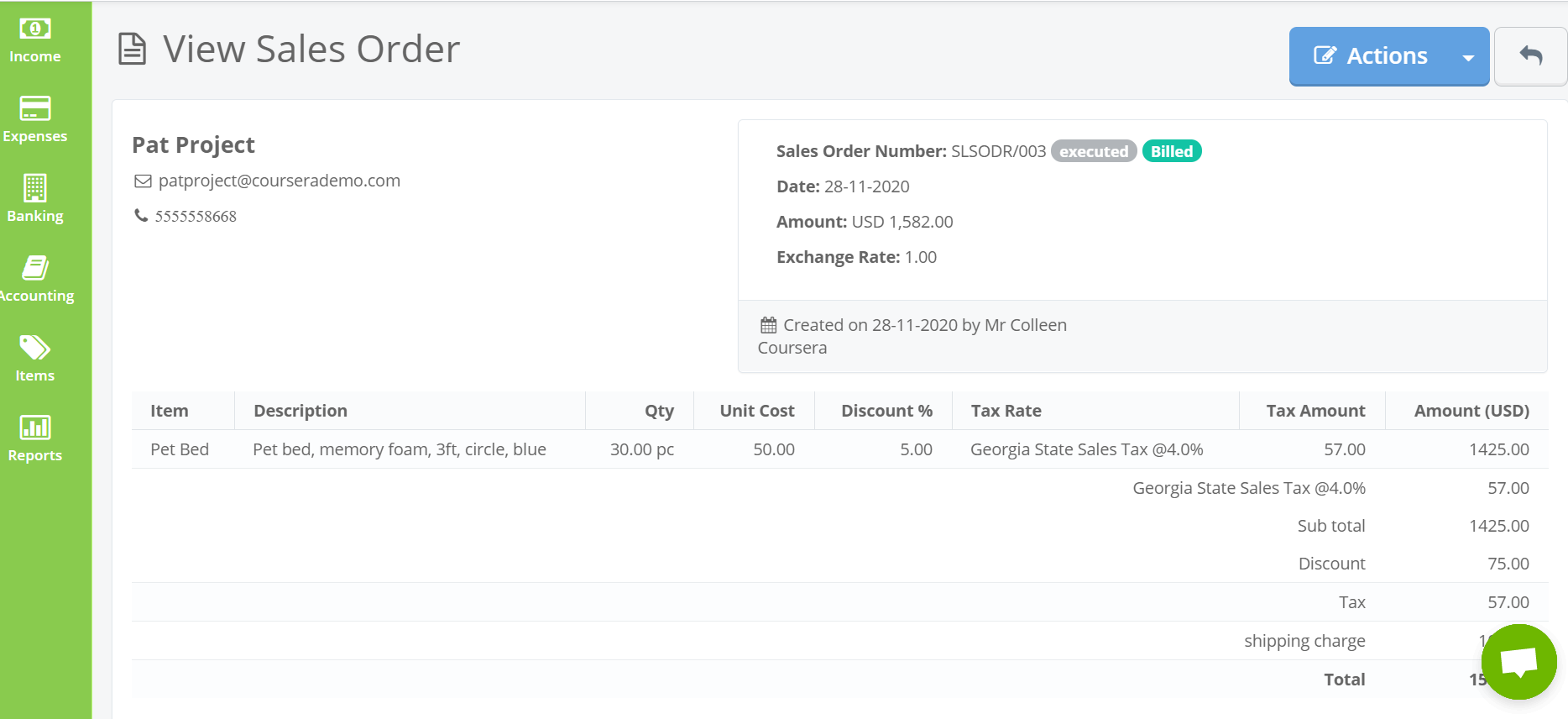Open the green chat bubble widget
Image resolution: width=1568 pixels, height=719 pixels.
1518,662
